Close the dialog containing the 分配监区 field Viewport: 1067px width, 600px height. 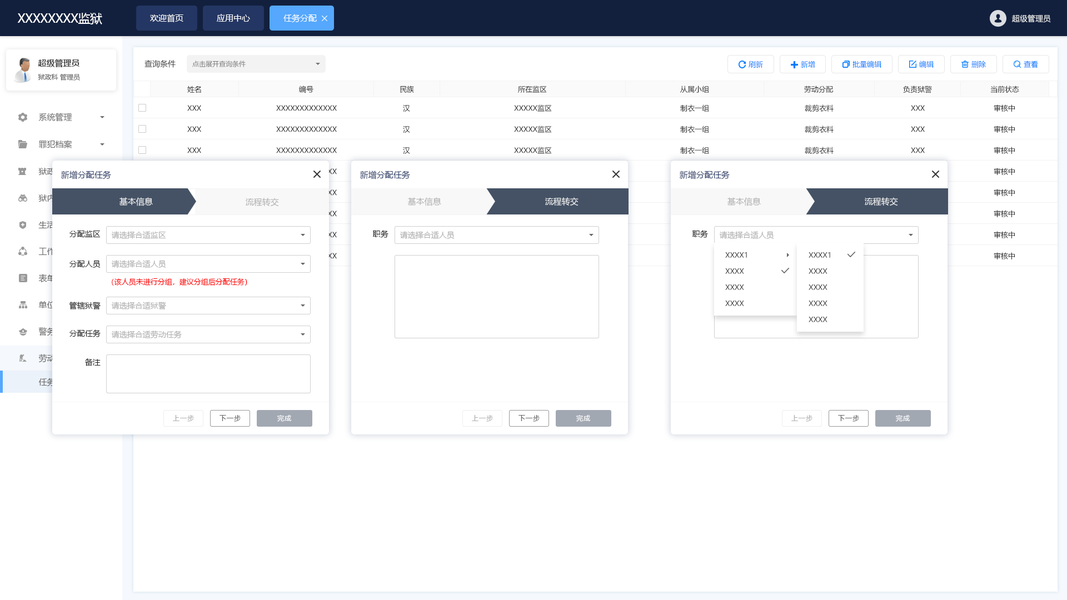(316, 174)
